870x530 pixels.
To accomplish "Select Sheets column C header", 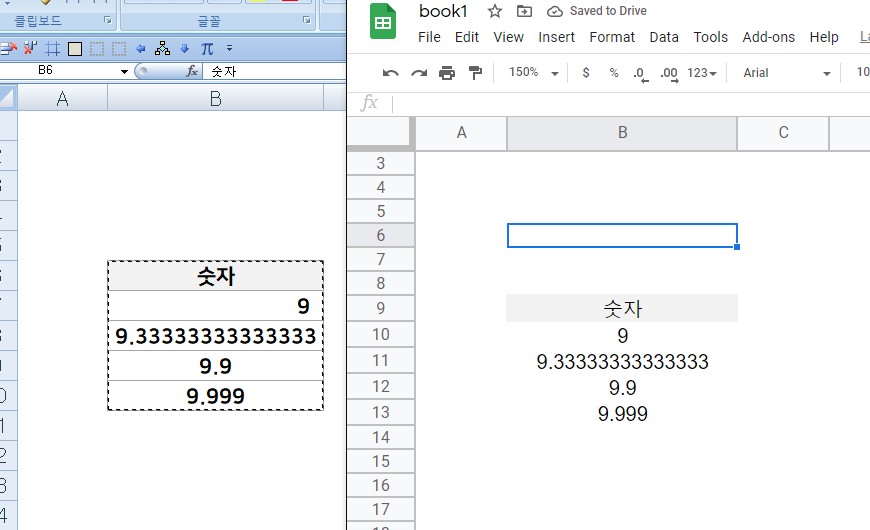I will coord(783,133).
